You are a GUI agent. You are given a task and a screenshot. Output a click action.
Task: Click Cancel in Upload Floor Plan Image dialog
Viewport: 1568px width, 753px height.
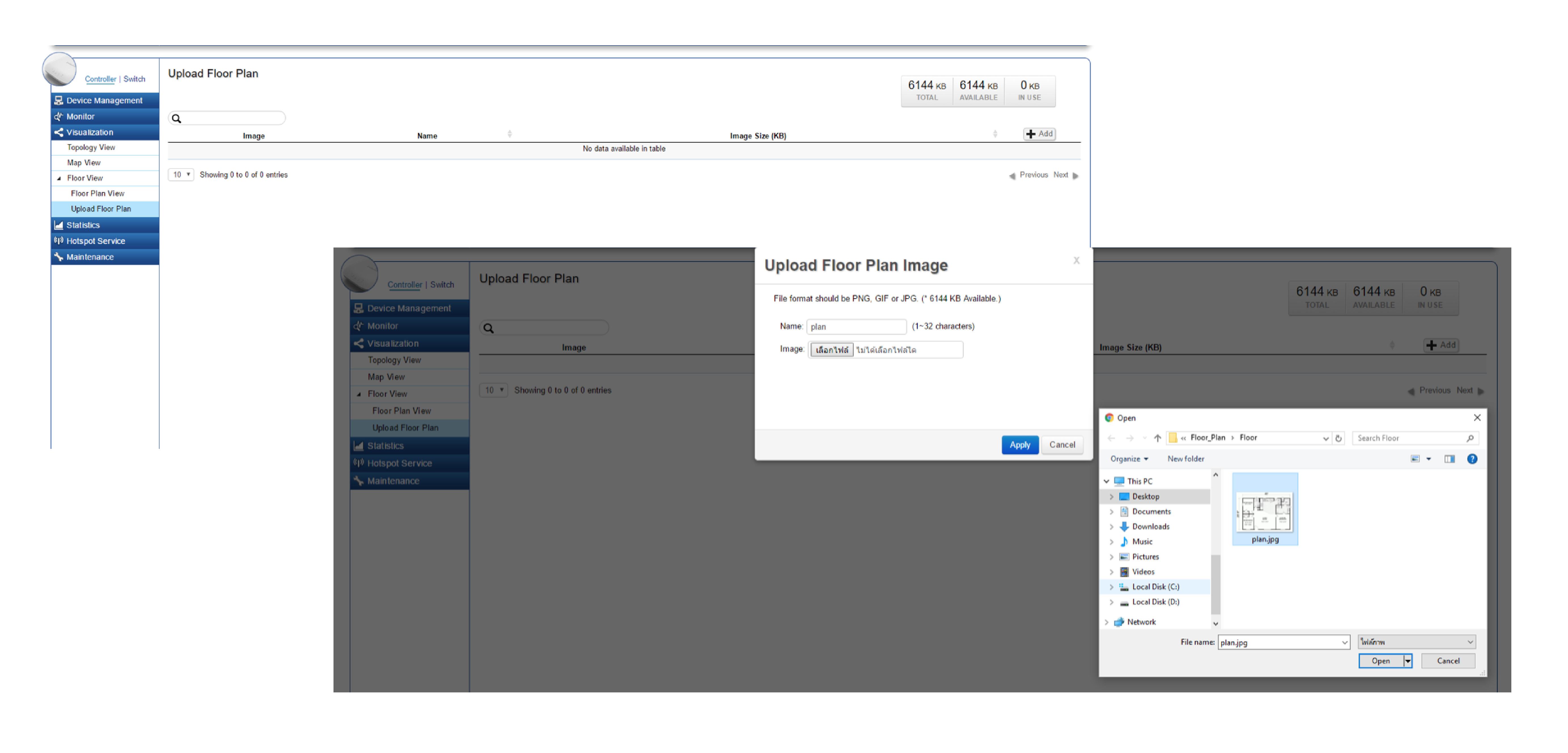(x=1062, y=445)
